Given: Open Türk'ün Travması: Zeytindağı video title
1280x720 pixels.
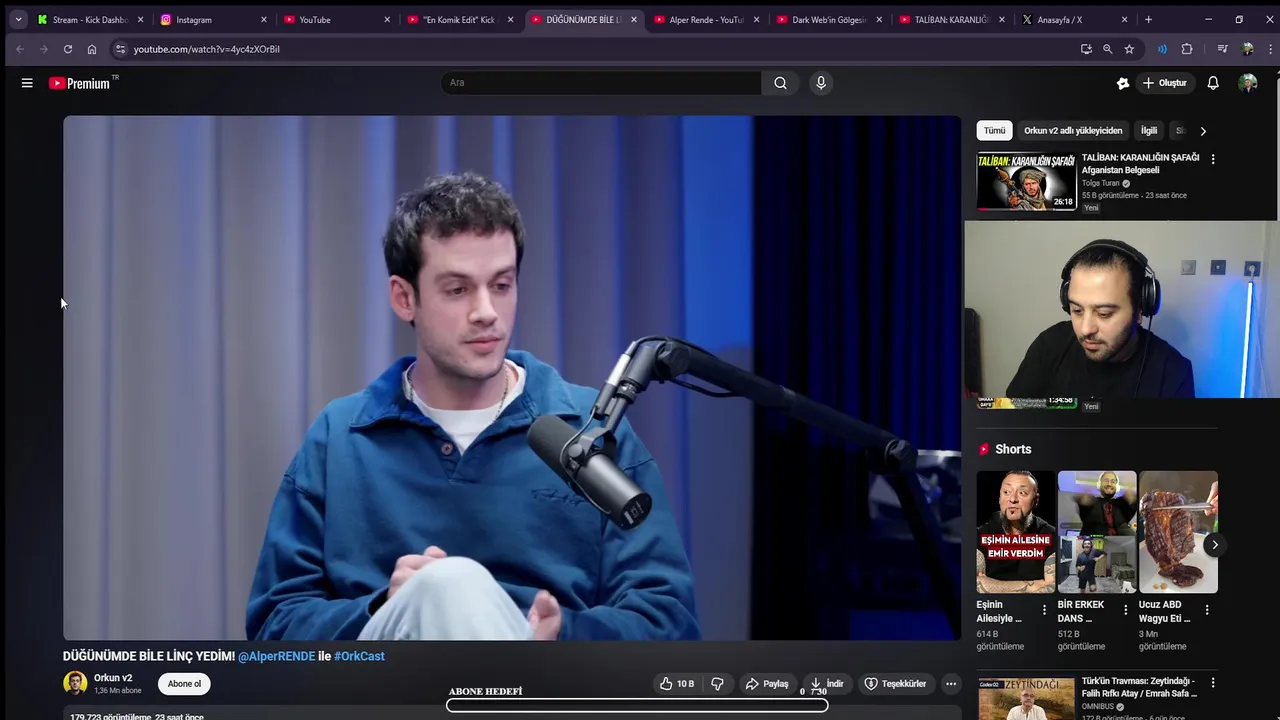Looking at the screenshot, I should coord(1139,687).
